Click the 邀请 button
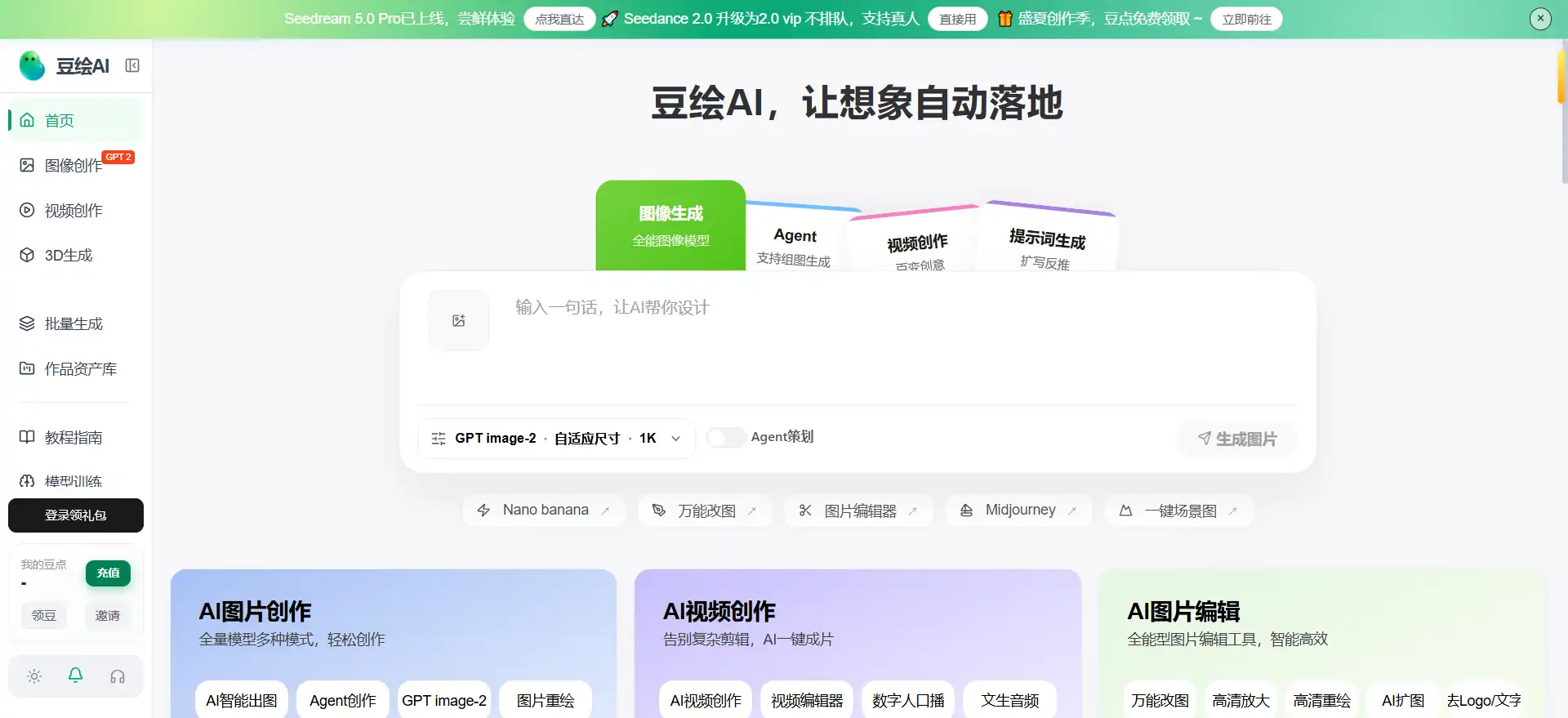Image resolution: width=1568 pixels, height=718 pixels. tap(108, 615)
